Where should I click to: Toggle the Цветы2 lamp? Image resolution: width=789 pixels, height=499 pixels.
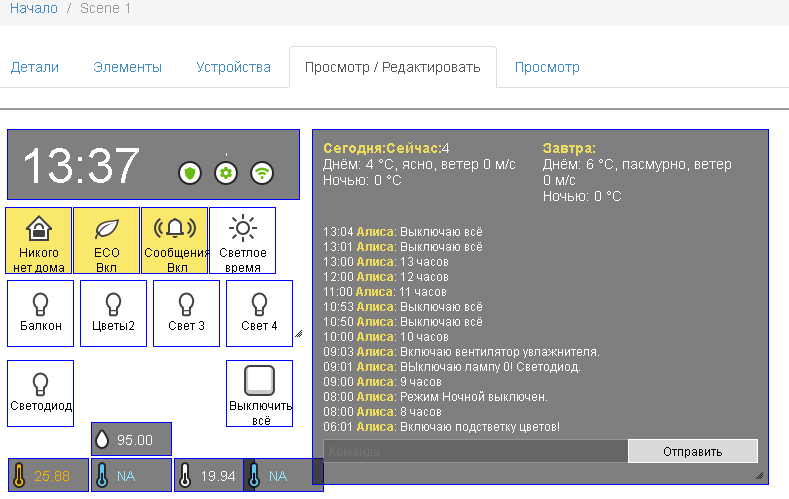[x=113, y=313]
